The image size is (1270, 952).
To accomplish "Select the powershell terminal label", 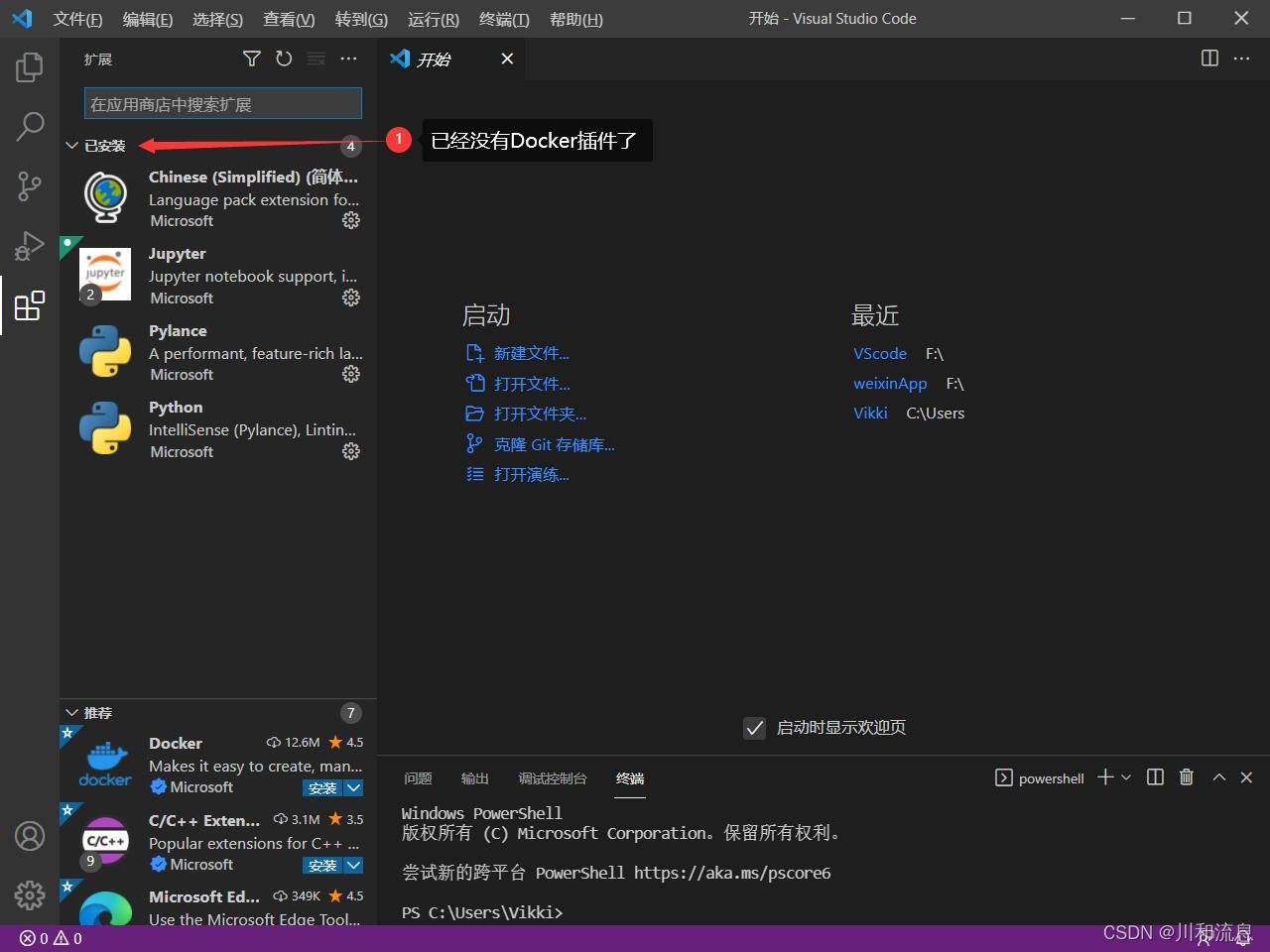I will [1051, 778].
